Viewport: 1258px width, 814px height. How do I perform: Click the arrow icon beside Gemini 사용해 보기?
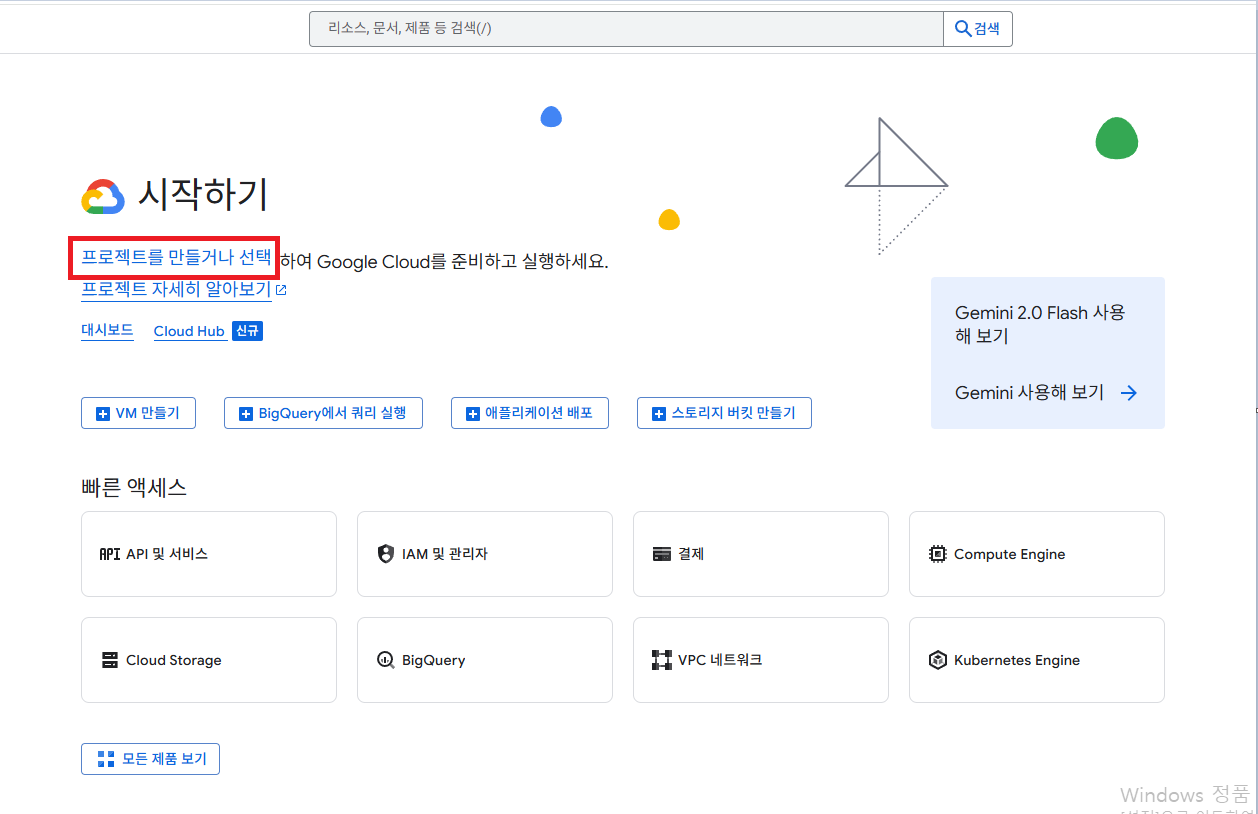[x=1129, y=393]
